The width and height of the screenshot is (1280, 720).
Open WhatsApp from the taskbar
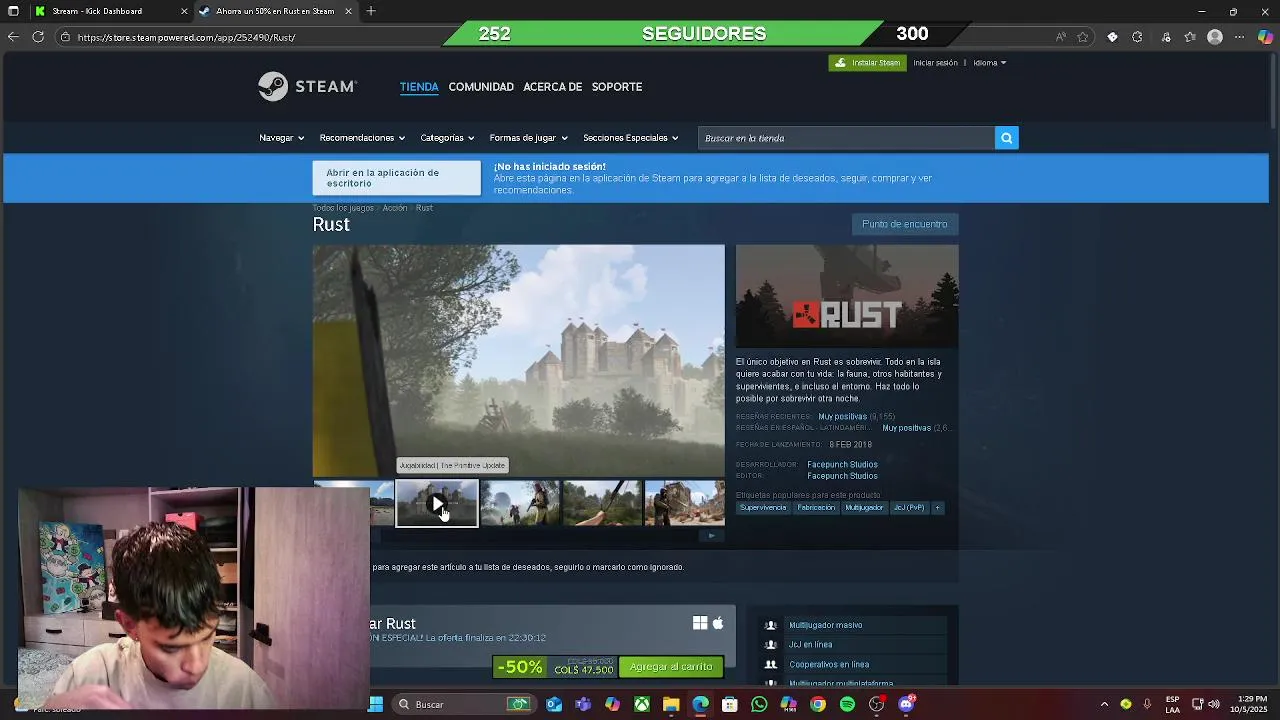click(759, 704)
